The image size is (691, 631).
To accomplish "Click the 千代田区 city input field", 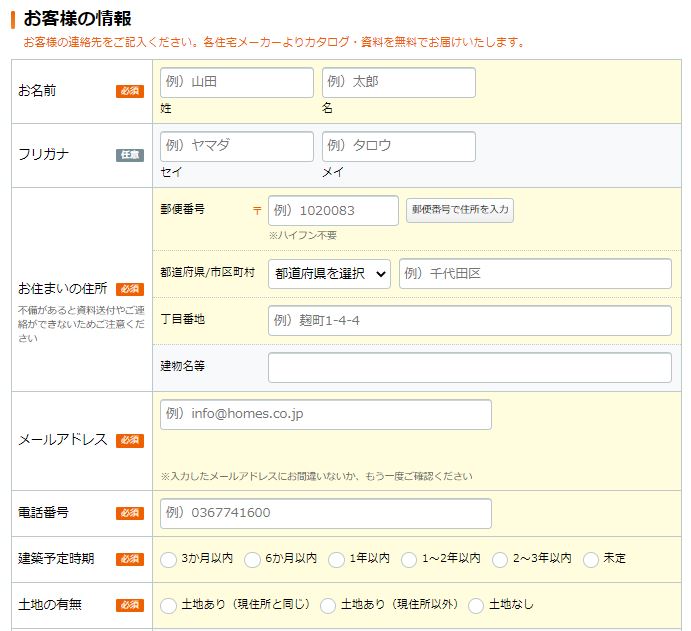I will point(535,274).
